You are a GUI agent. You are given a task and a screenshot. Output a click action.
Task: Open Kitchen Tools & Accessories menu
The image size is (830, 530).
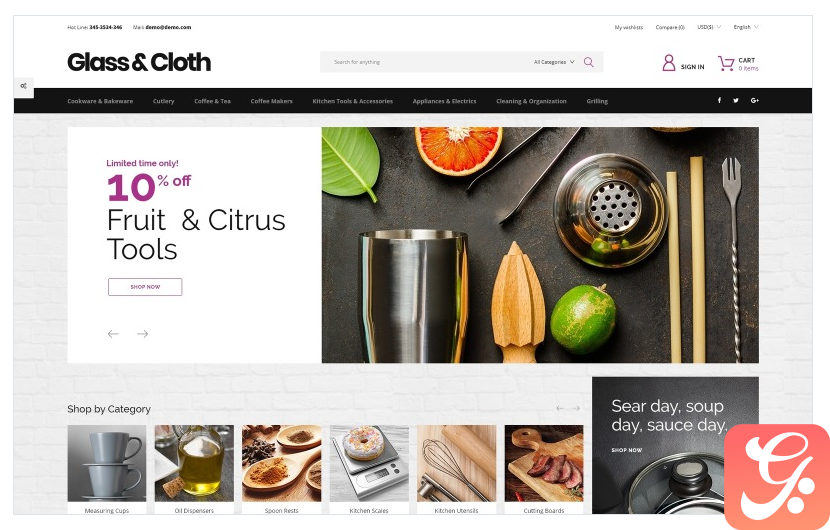coord(353,101)
